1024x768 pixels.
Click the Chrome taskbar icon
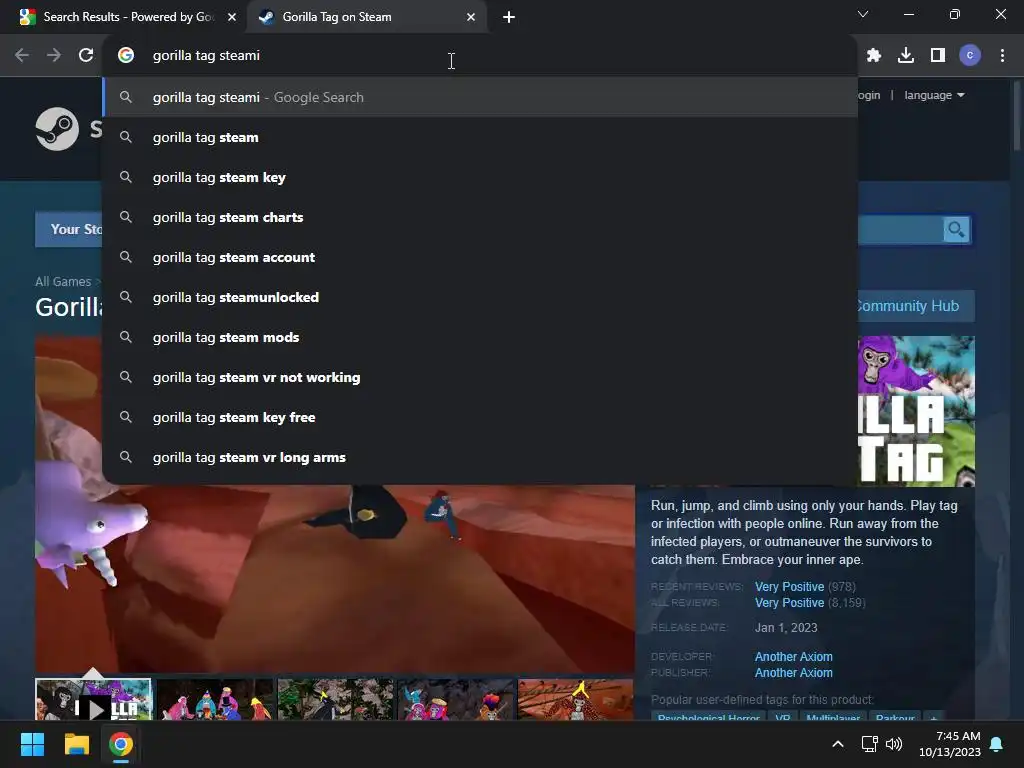tap(121, 744)
